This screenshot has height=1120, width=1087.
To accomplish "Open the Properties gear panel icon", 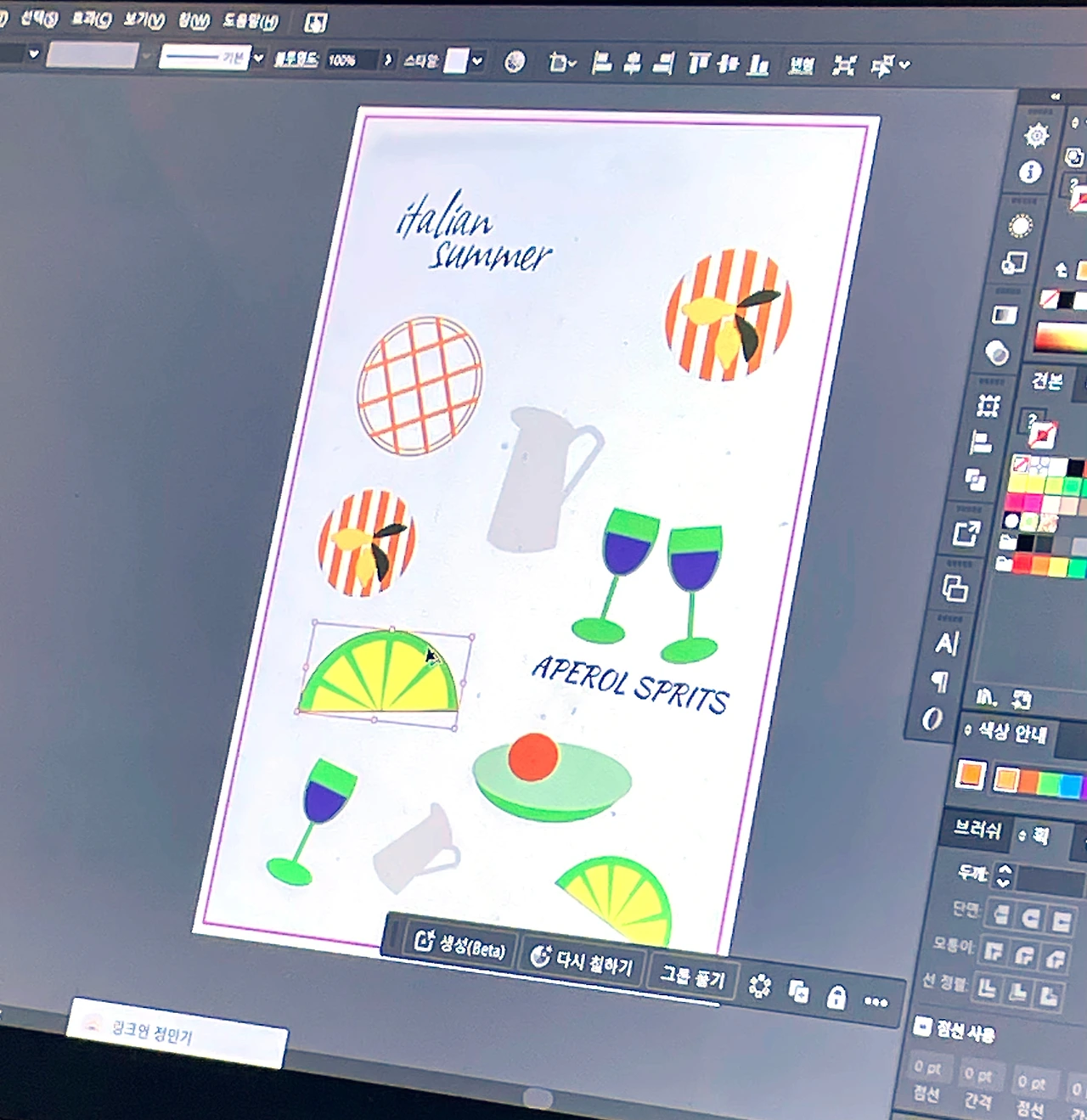I will coord(1036,135).
